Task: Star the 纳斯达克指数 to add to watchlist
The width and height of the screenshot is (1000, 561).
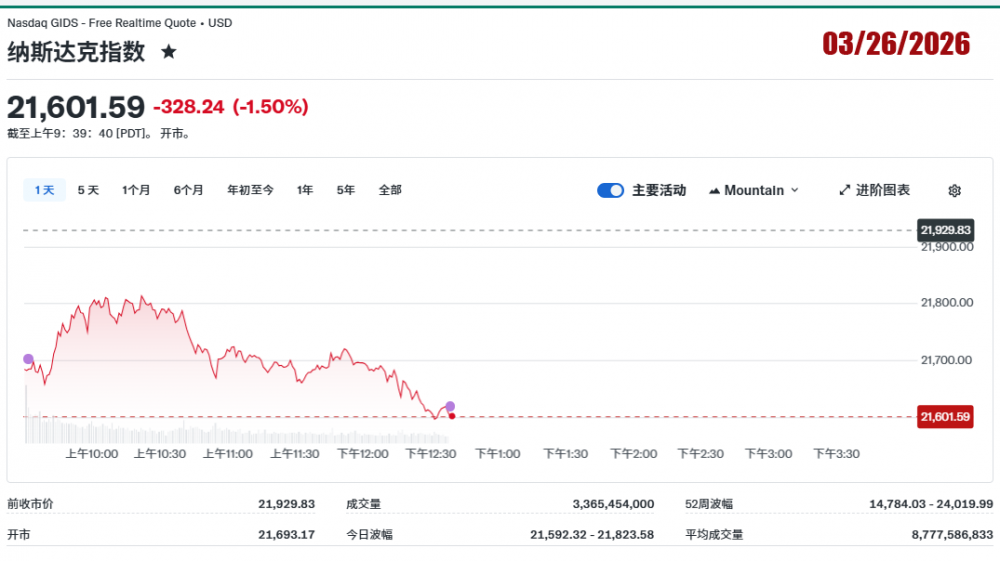Action: (x=169, y=52)
